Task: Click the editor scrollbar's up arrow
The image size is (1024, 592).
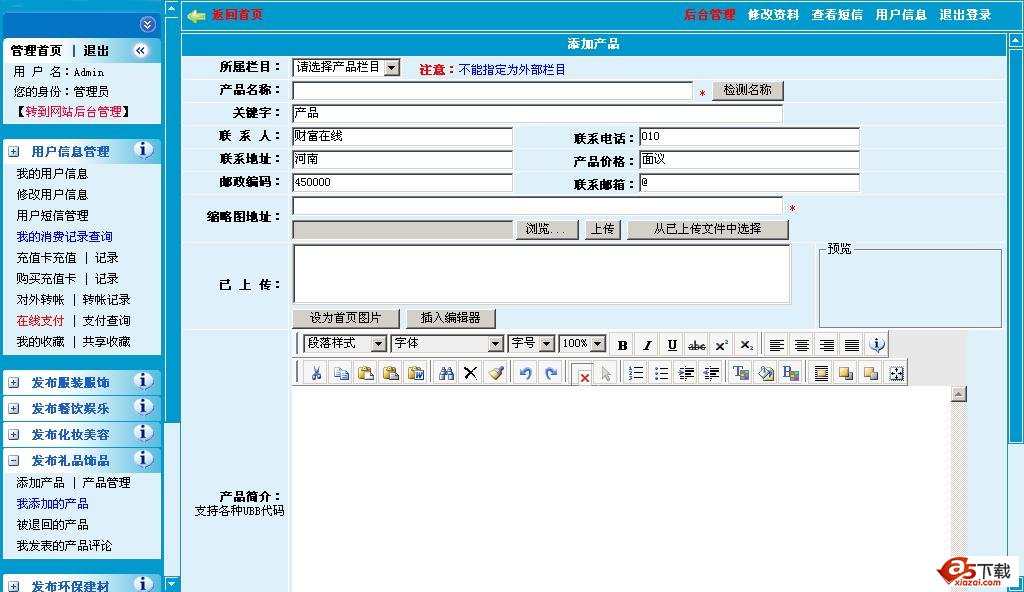Action: 959,394
